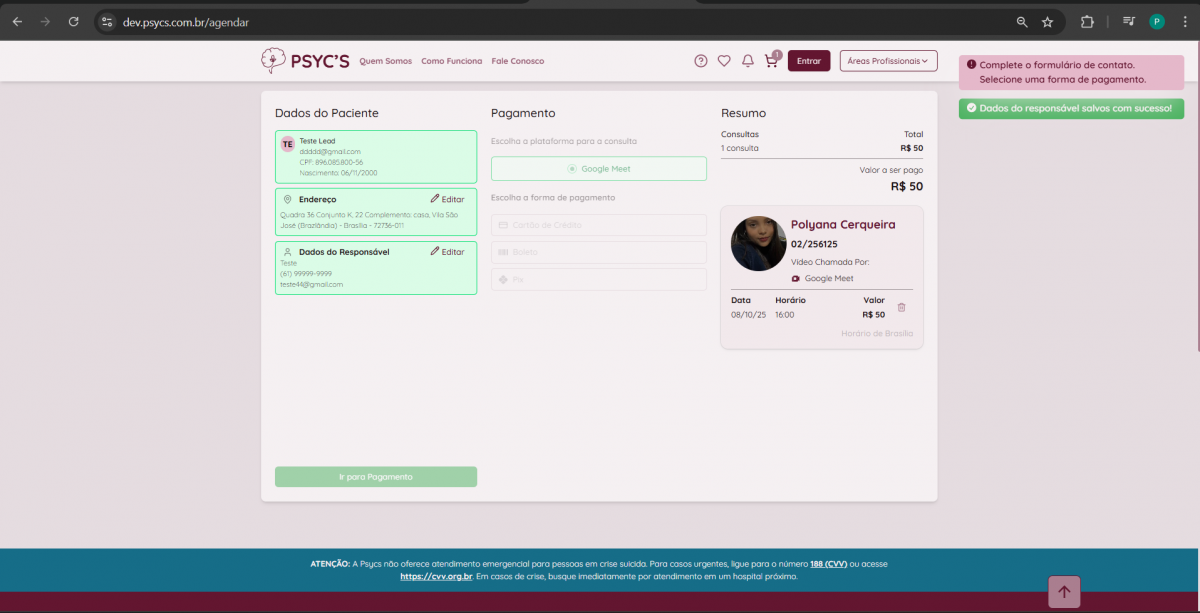The height and width of the screenshot is (613, 1200).
Task: Expand the Áreas Profissionais dropdown
Action: tap(888, 61)
